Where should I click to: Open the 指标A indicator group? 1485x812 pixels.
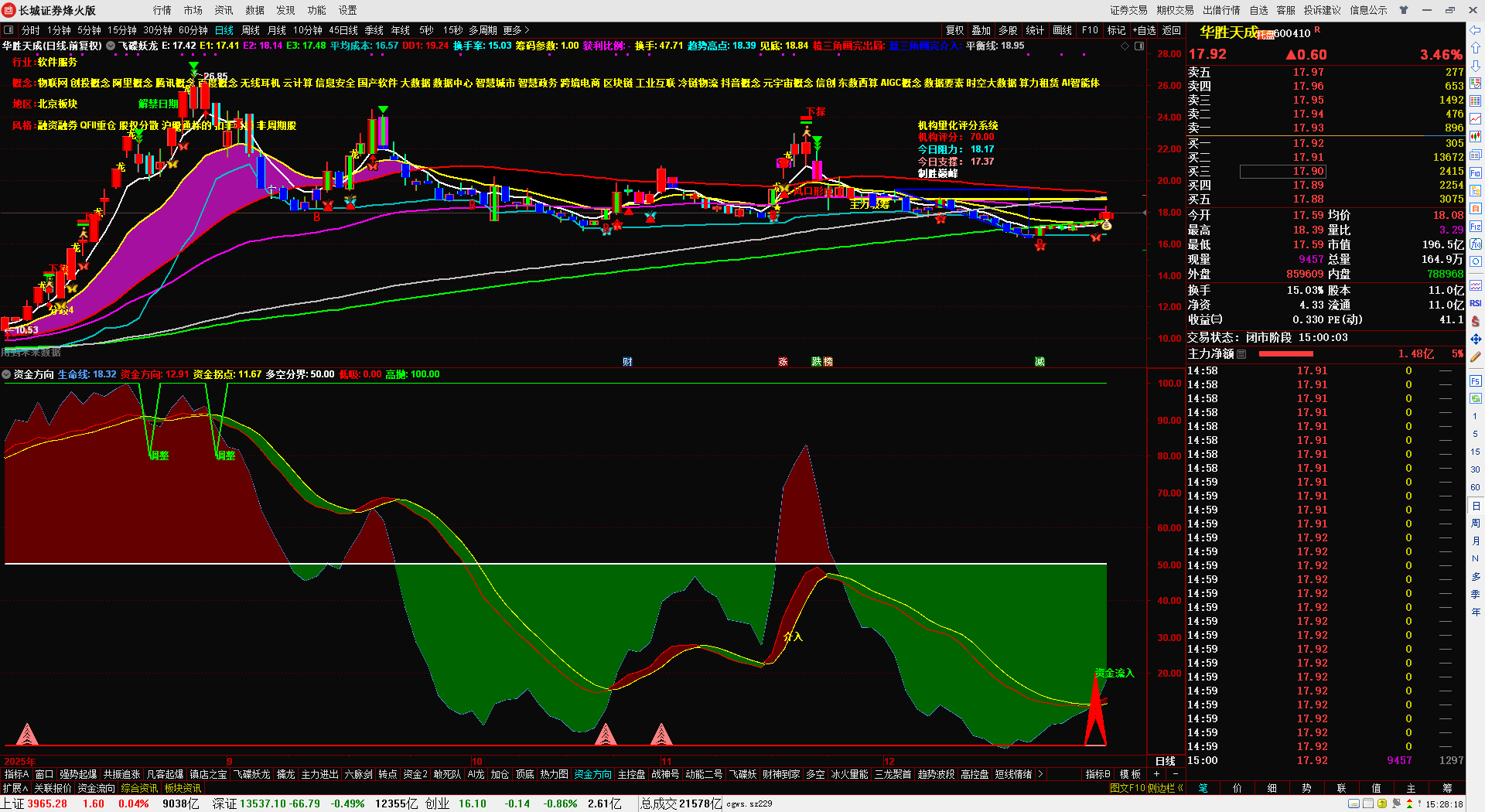16,774
